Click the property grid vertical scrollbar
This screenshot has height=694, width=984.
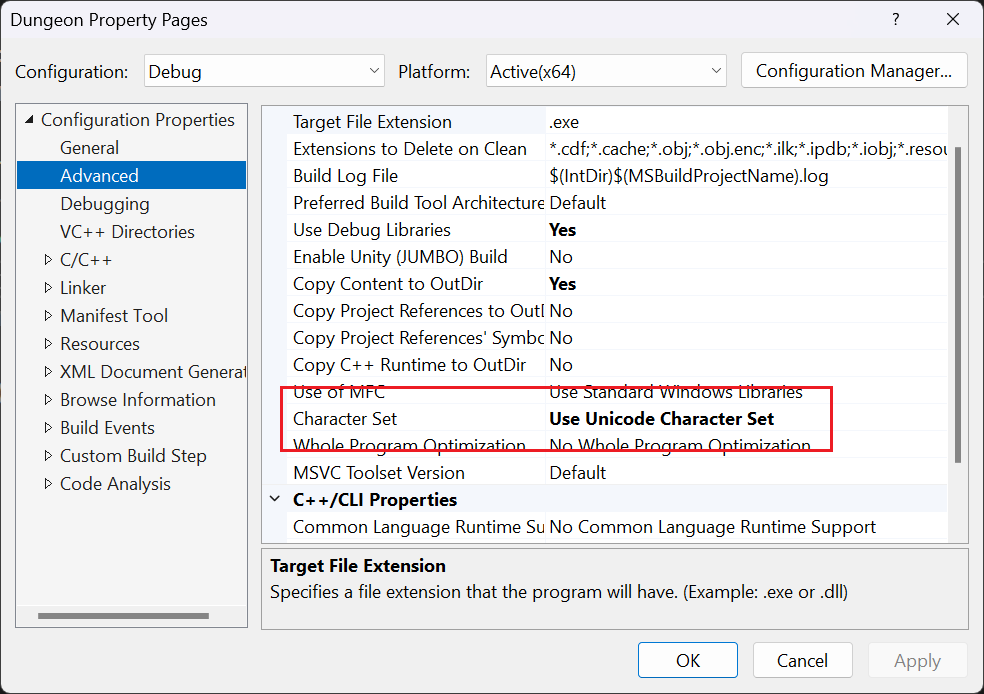[957, 300]
